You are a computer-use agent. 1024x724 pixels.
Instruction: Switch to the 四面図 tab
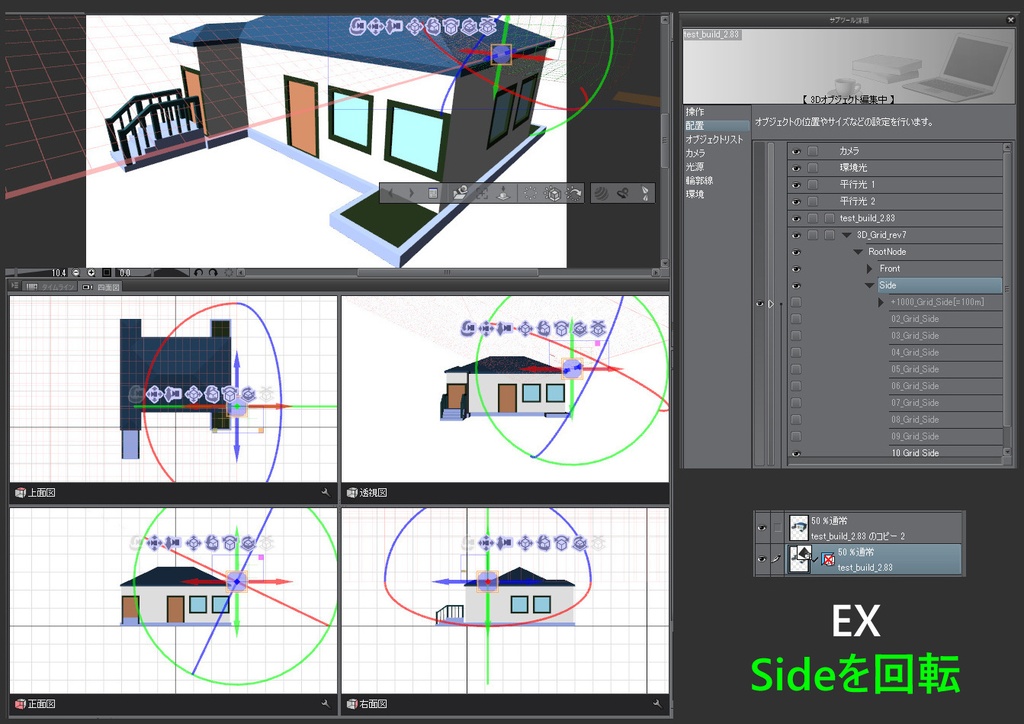pos(107,286)
